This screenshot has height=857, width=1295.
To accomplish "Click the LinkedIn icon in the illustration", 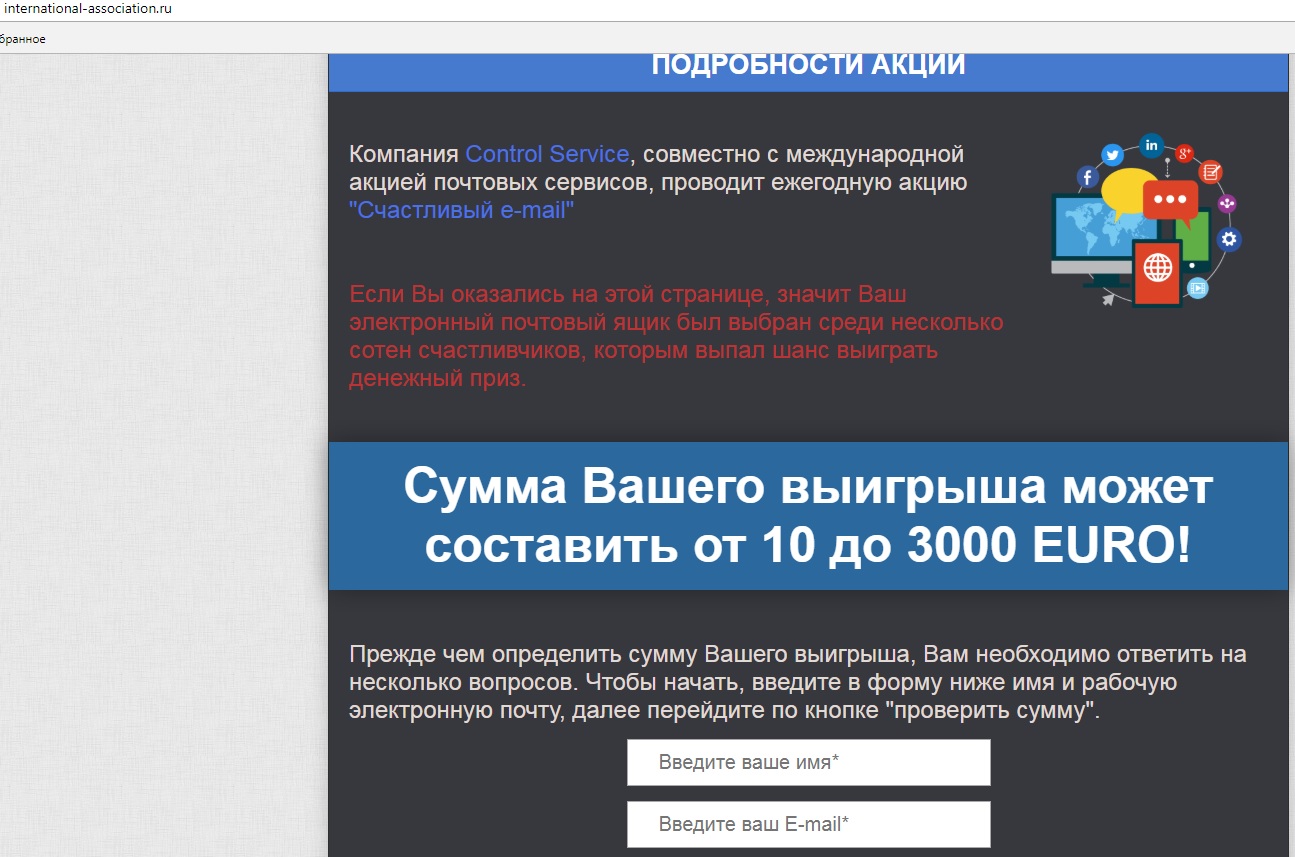I will click(x=1151, y=145).
